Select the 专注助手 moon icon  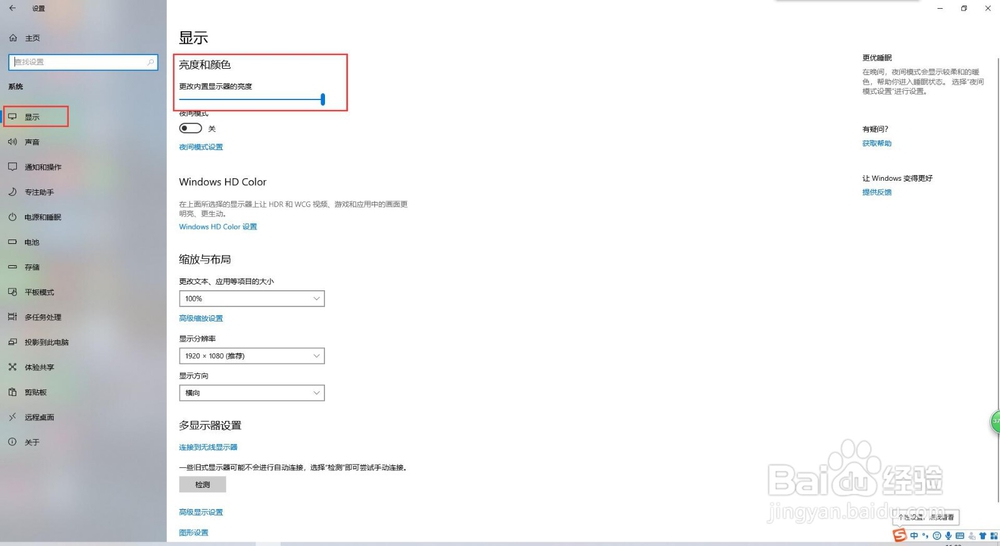click(12, 191)
